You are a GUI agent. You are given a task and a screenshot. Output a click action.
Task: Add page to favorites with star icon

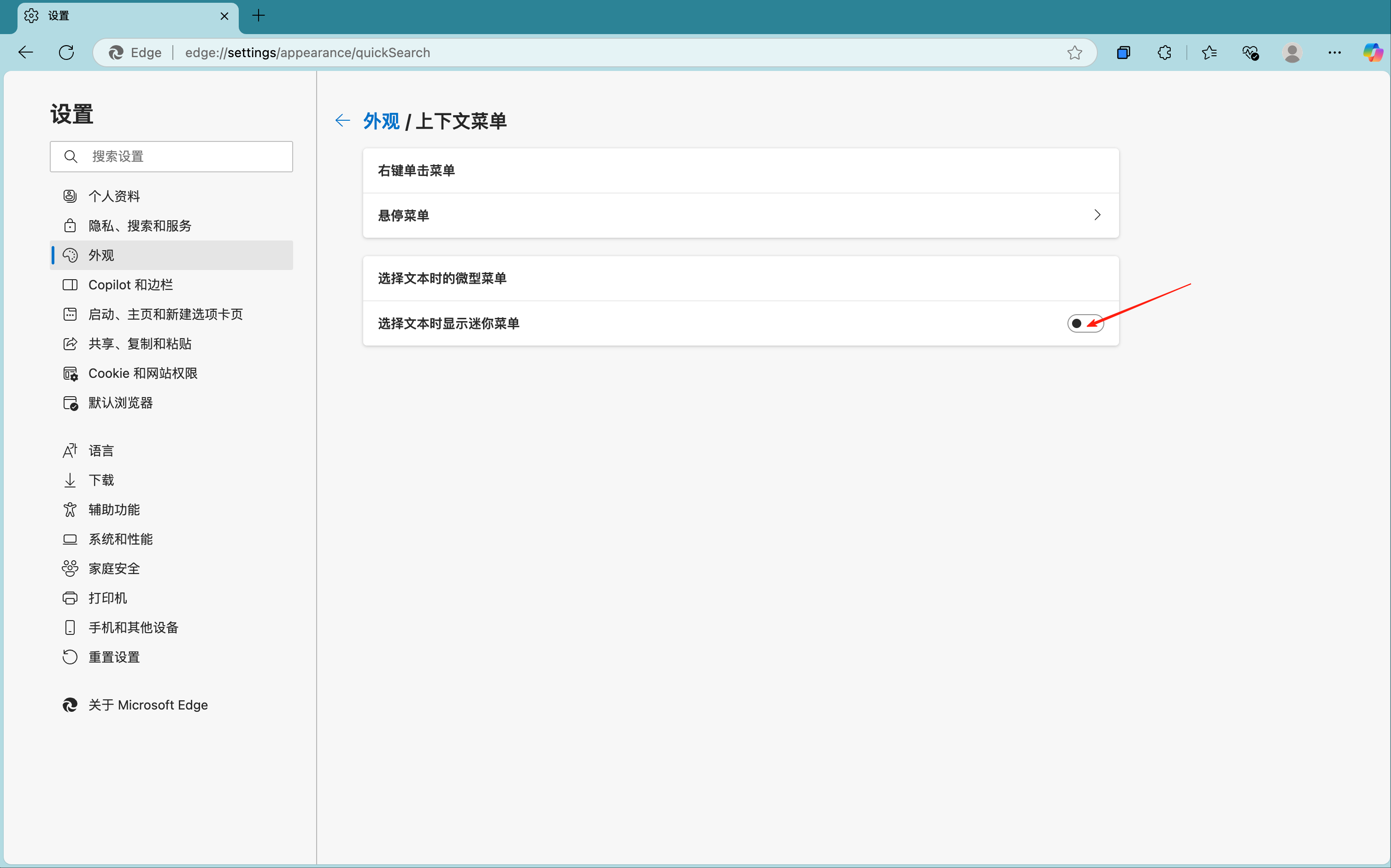click(x=1074, y=53)
